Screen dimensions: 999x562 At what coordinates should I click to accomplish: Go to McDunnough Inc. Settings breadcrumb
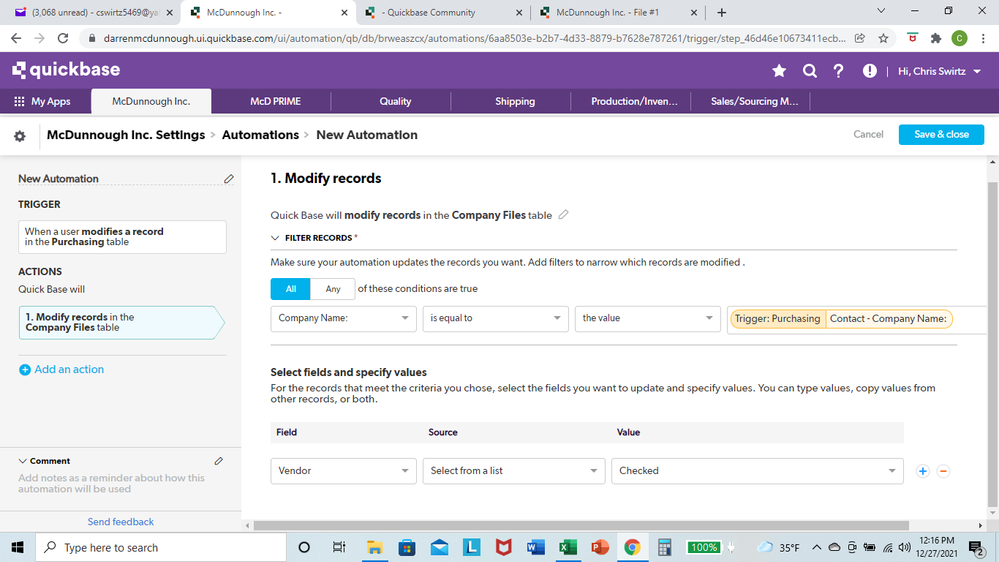click(x=126, y=135)
